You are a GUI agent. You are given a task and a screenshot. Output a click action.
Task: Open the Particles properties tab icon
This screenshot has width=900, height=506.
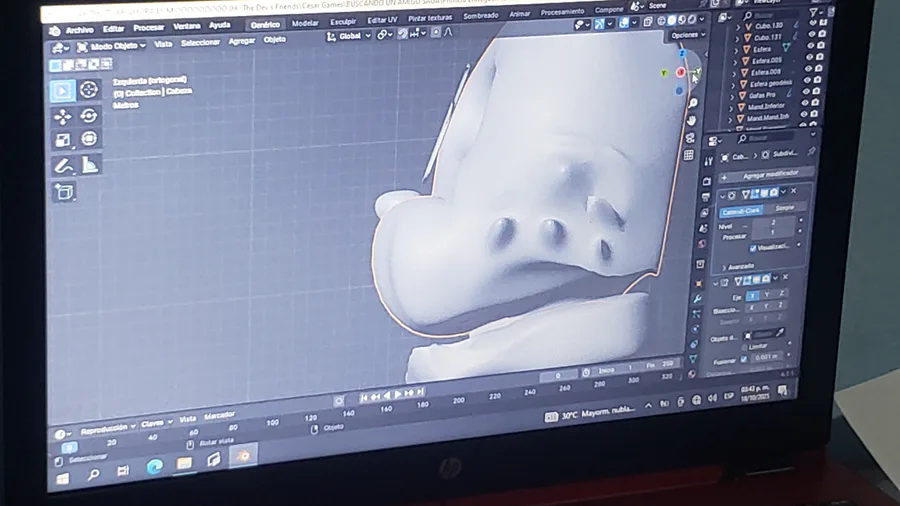tap(697, 314)
